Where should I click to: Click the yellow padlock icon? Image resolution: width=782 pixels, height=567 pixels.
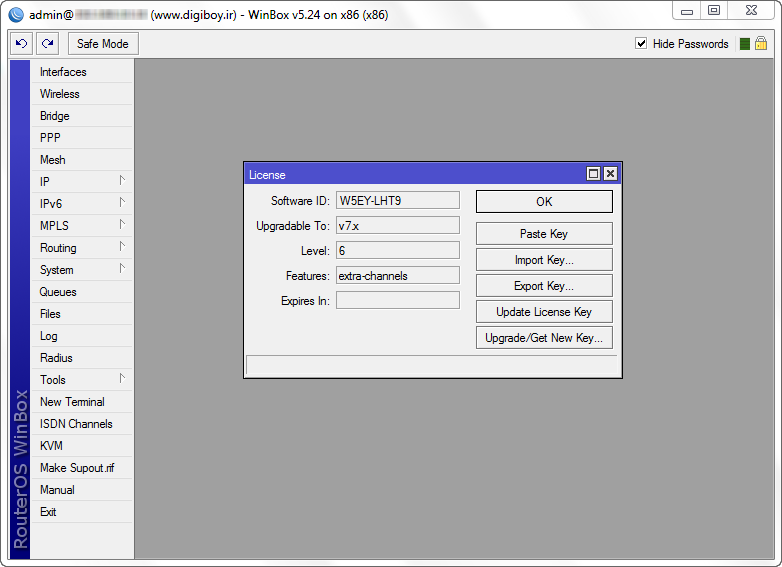(x=761, y=43)
